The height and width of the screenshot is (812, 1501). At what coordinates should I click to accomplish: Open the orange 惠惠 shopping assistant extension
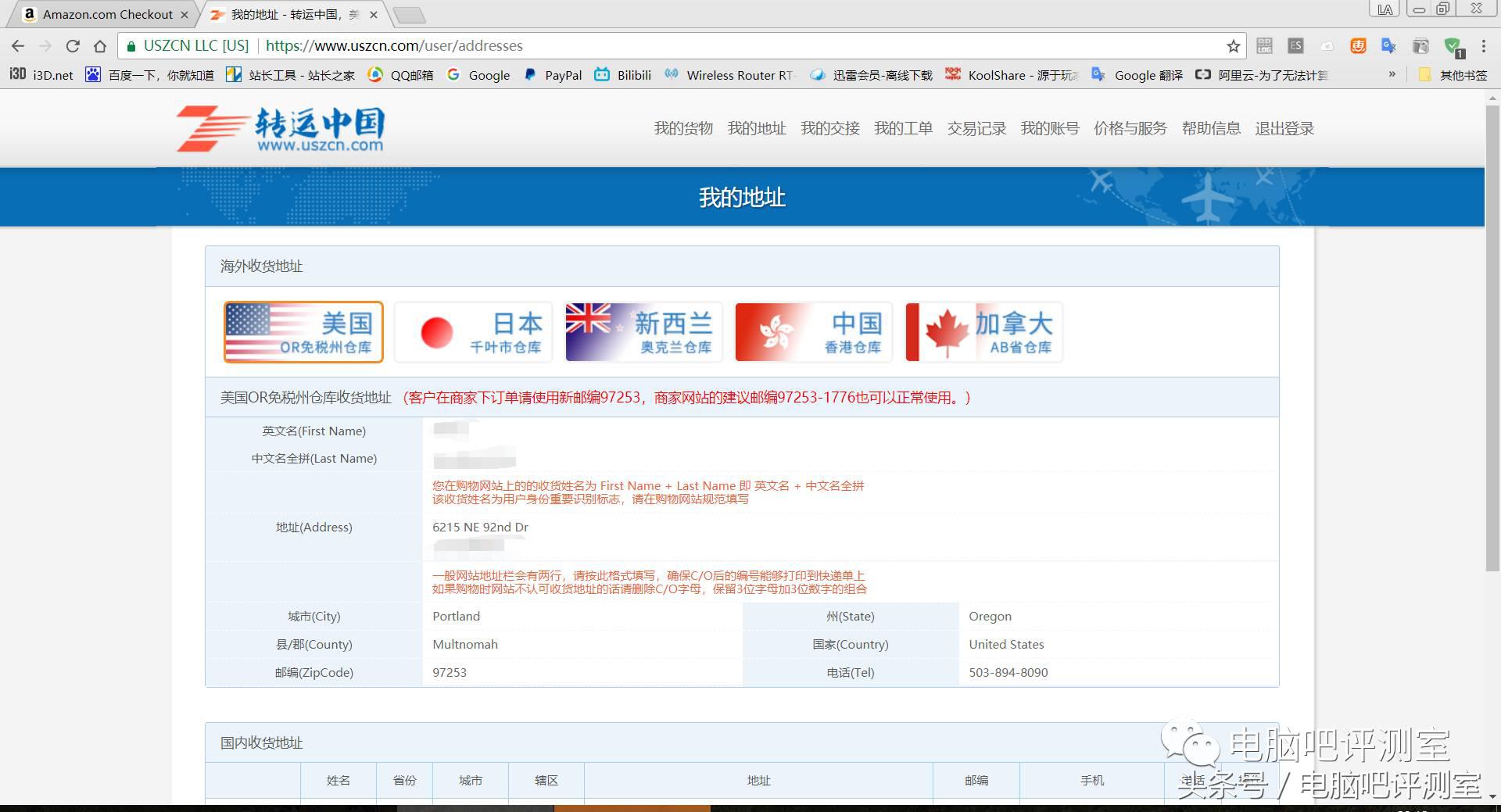1358,46
